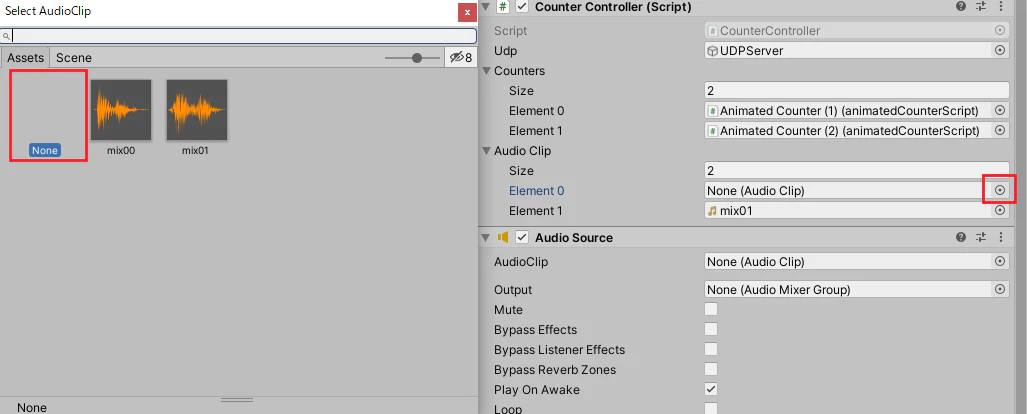This screenshot has width=1027, height=414.
Task: Open Counter Controller help reference icon
Action: [x=961, y=7]
